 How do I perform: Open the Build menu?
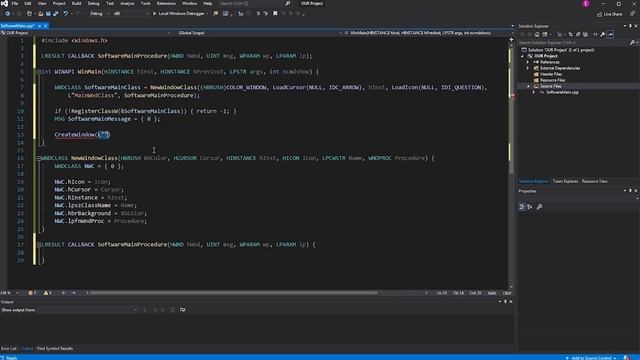point(76,3)
